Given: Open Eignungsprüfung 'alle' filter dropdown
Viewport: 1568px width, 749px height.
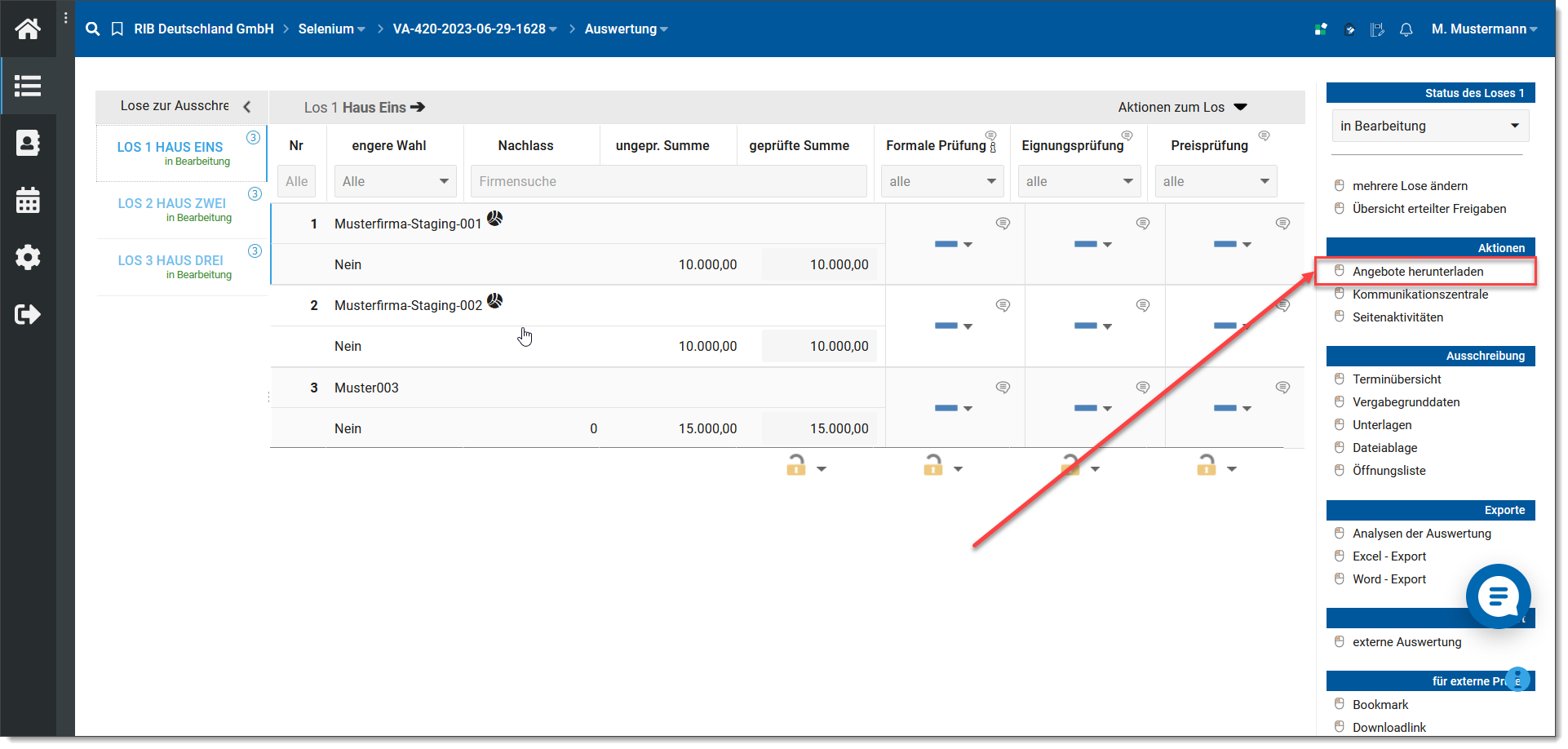Looking at the screenshot, I should 1079,181.
